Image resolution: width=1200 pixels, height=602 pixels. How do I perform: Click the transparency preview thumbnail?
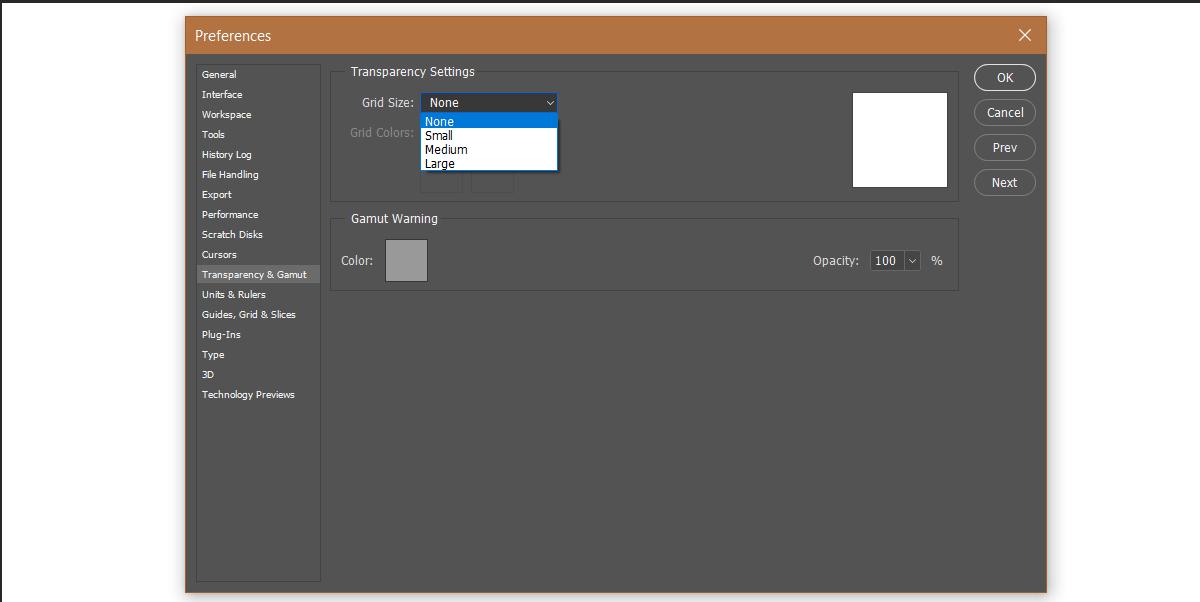pyautogui.click(x=899, y=139)
